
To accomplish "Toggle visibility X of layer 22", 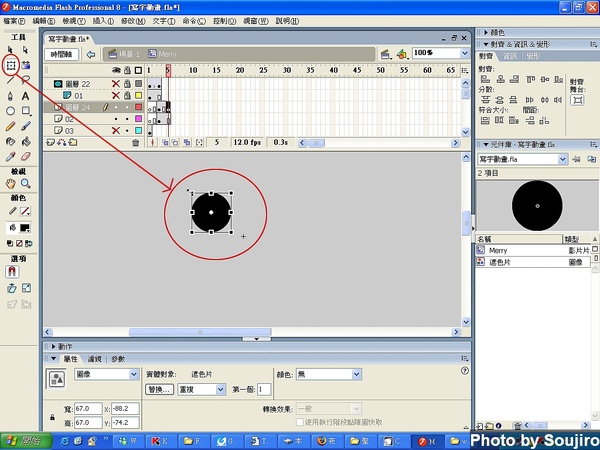I will (x=116, y=84).
